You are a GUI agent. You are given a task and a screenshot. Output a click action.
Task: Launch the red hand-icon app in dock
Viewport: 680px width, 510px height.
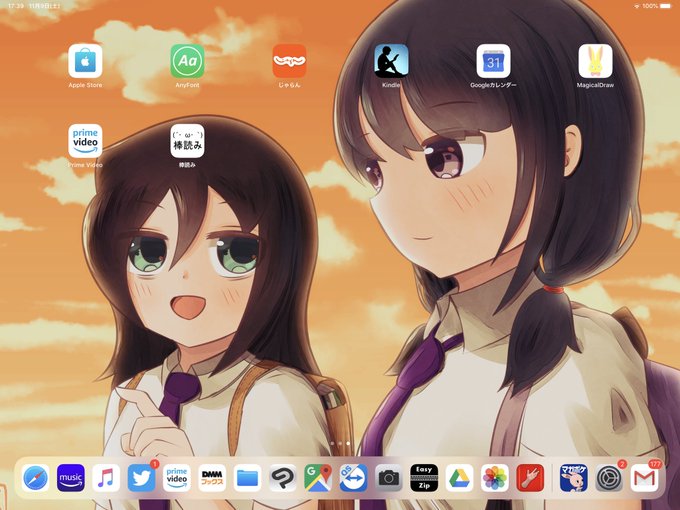530,478
